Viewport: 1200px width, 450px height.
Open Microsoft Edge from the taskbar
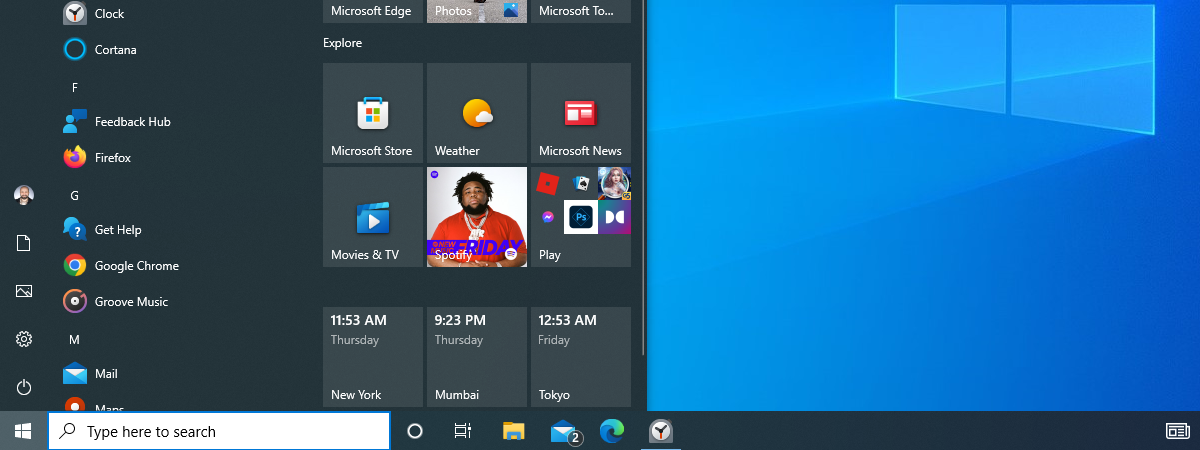pos(611,431)
